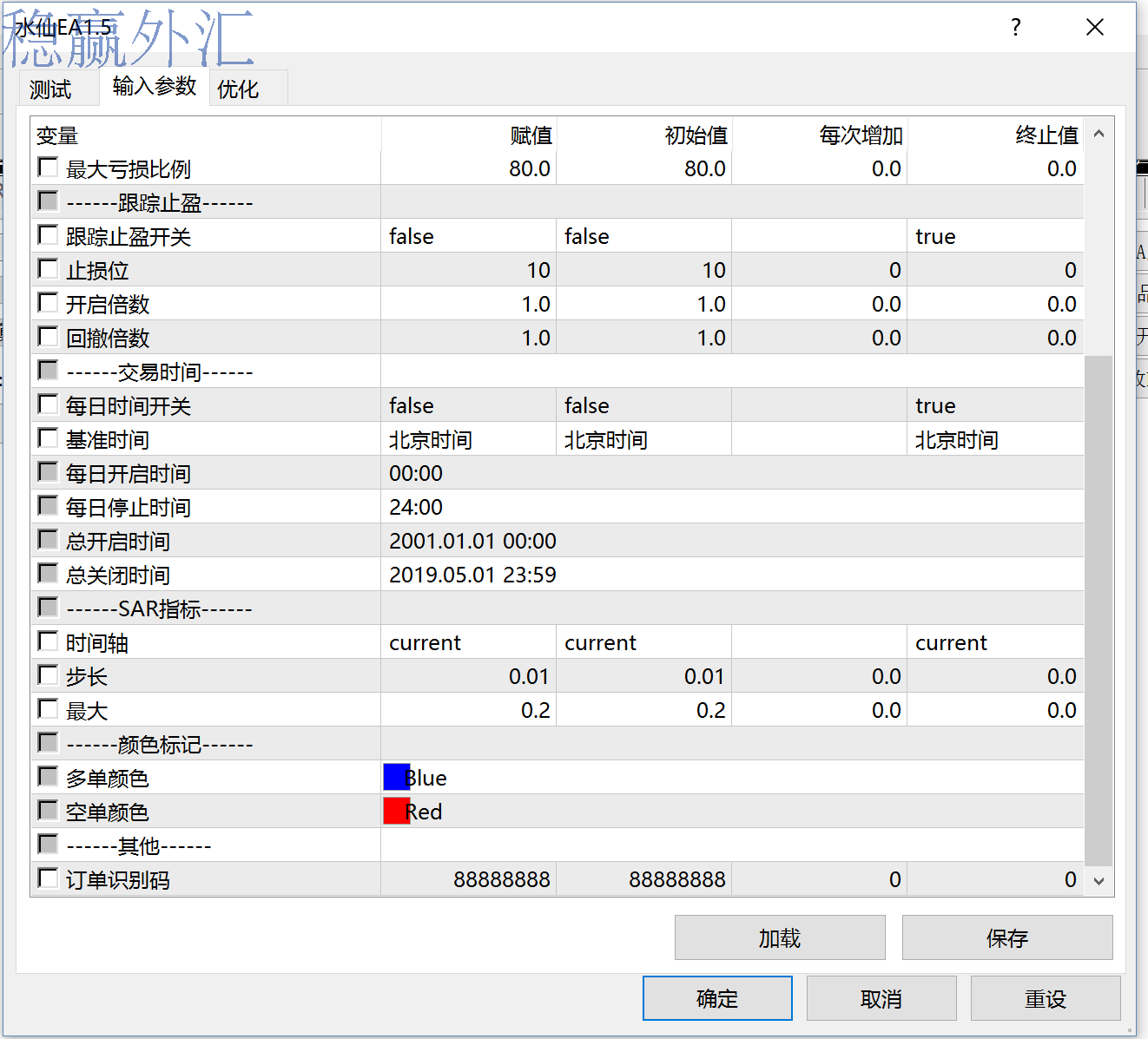Click the 加载 button
The width and height of the screenshot is (1148, 1039).
coord(780,937)
